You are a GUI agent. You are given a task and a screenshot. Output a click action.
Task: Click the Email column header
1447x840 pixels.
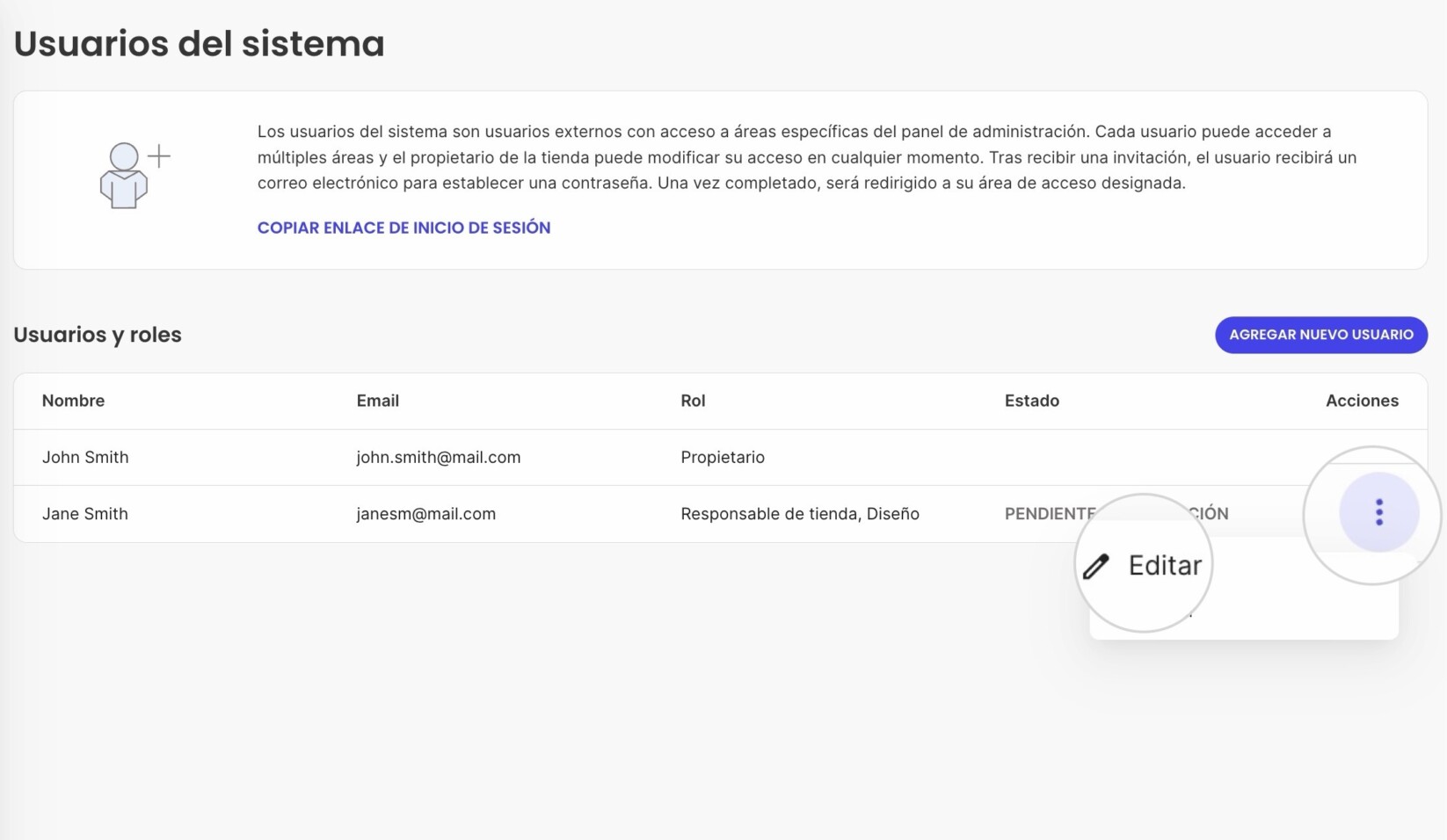(377, 401)
